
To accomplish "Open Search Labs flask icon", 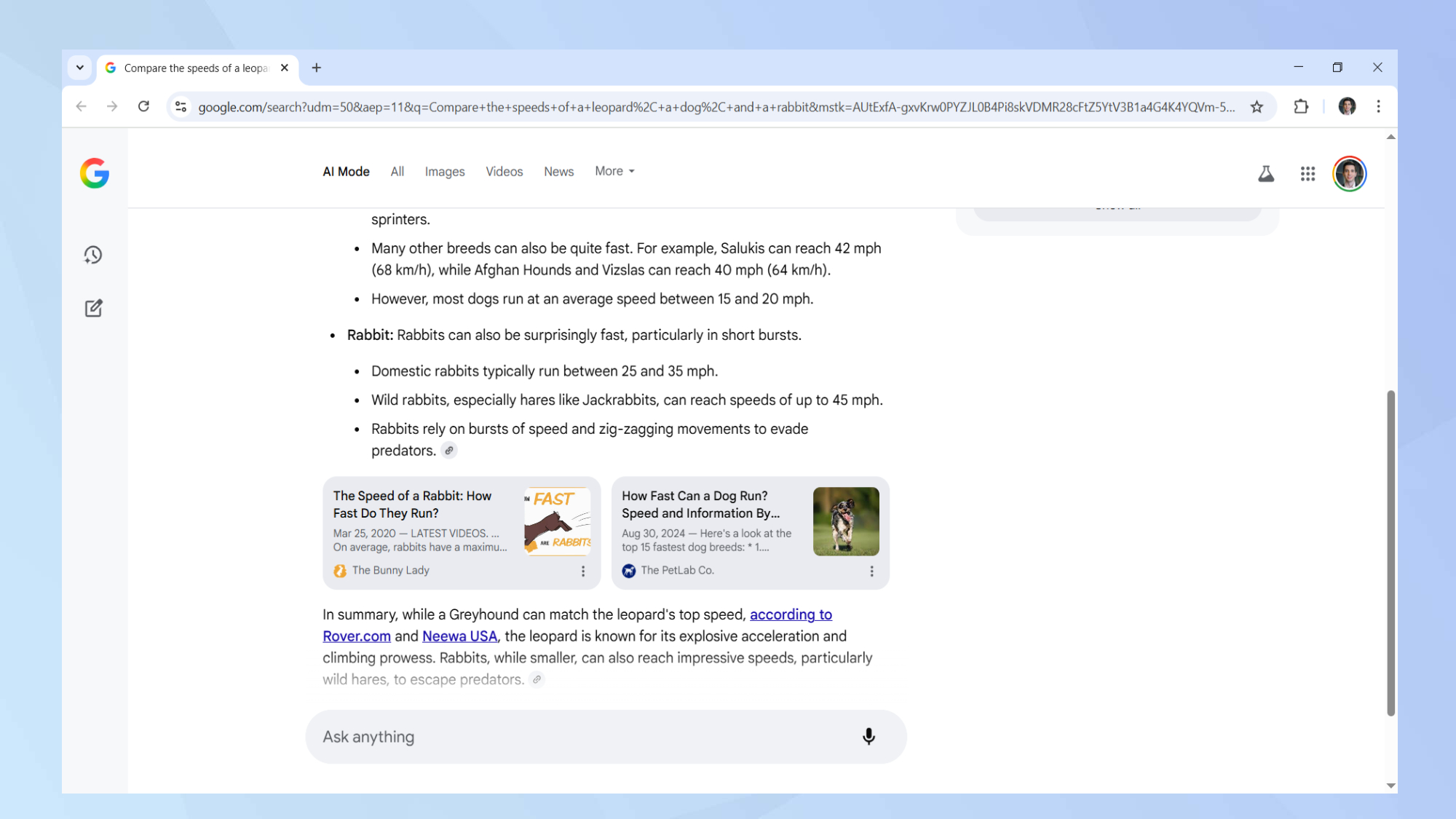I will coord(1266,174).
